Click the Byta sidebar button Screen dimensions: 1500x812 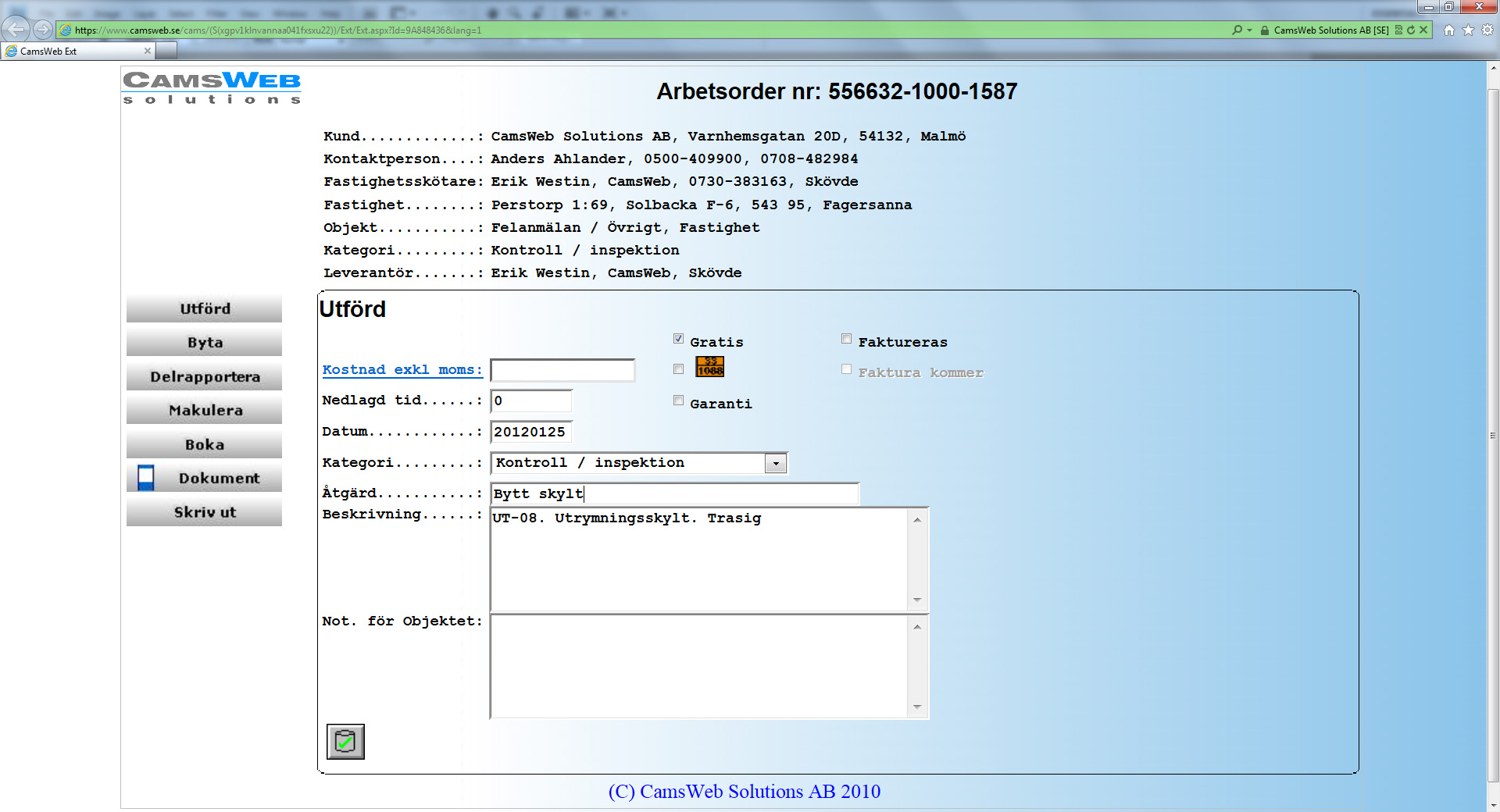pyautogui.click(x=205, y=343)
